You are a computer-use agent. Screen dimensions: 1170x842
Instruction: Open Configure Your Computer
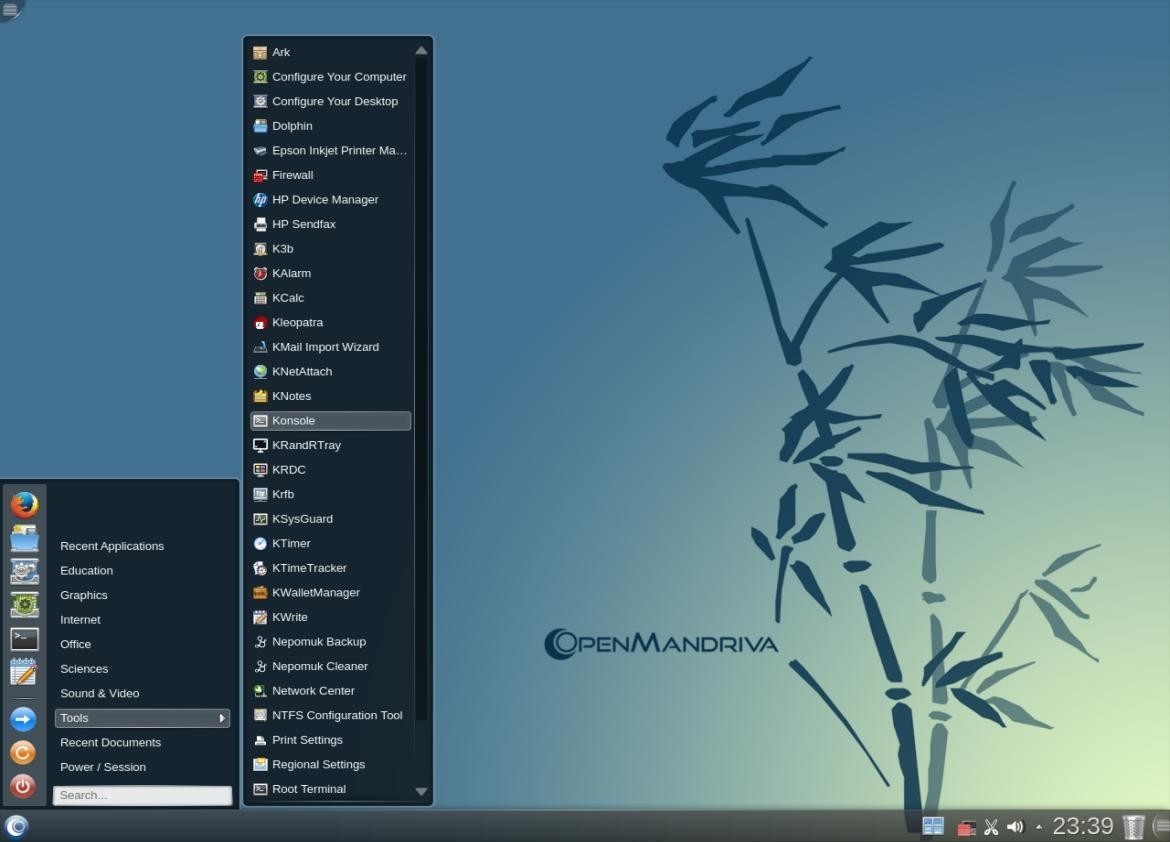point(331,77)
